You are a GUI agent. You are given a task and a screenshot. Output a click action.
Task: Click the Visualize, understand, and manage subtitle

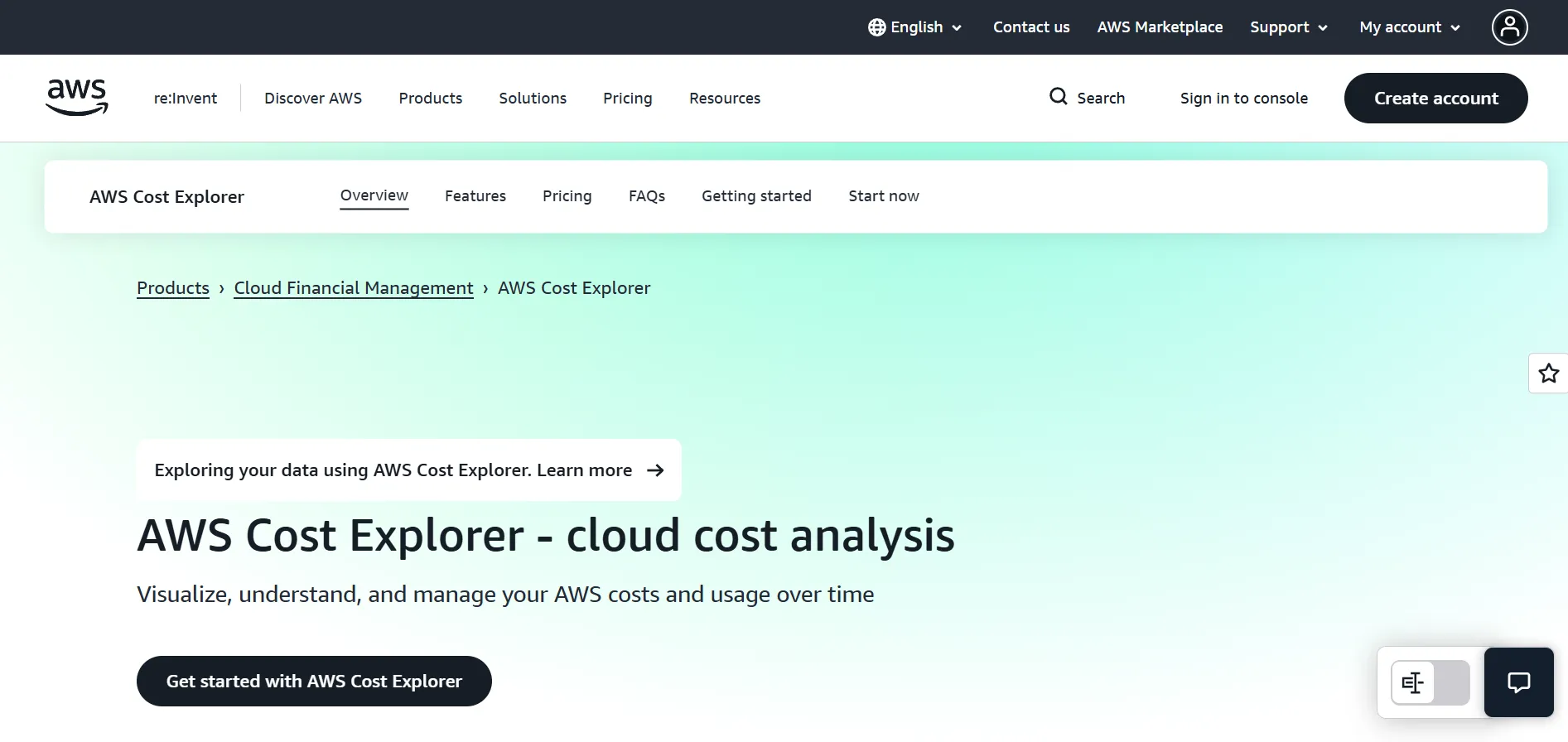tap(505, 595)
